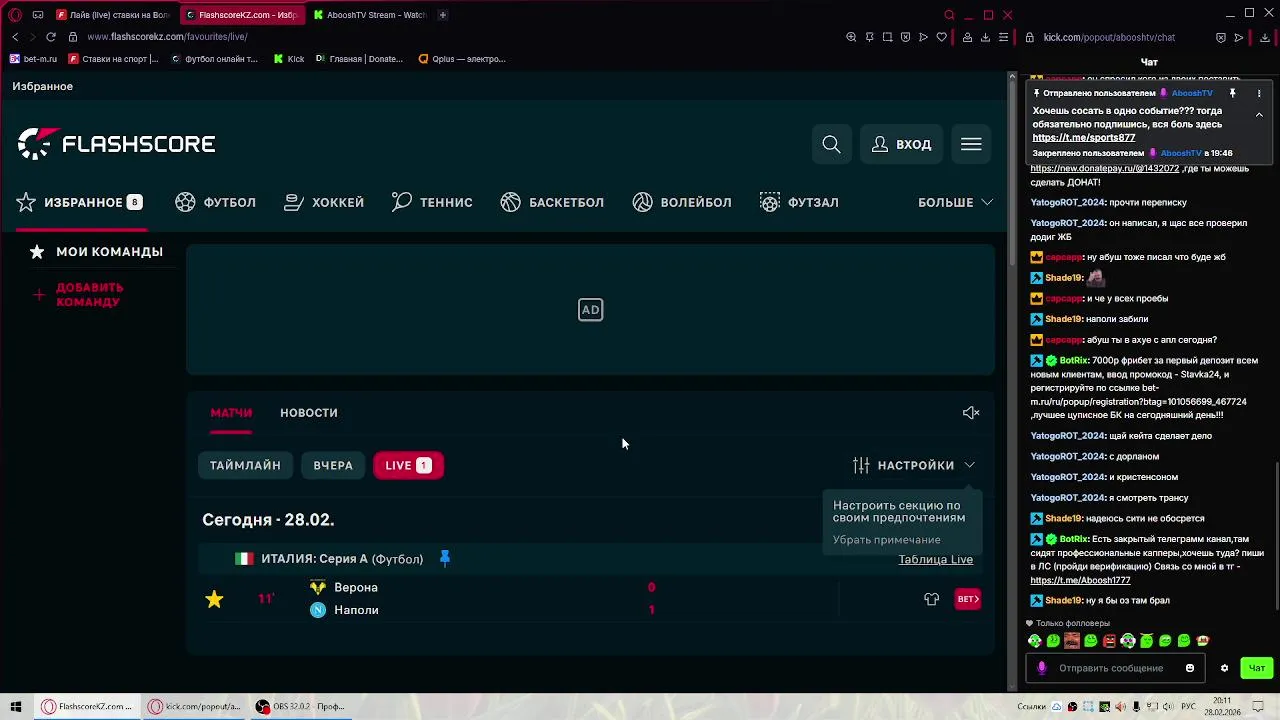Toggle the sound mute speaker icon
Image resolution: width=1280 pixels, height=720 pixels.
pyautogui.click(x=971, y=413)
